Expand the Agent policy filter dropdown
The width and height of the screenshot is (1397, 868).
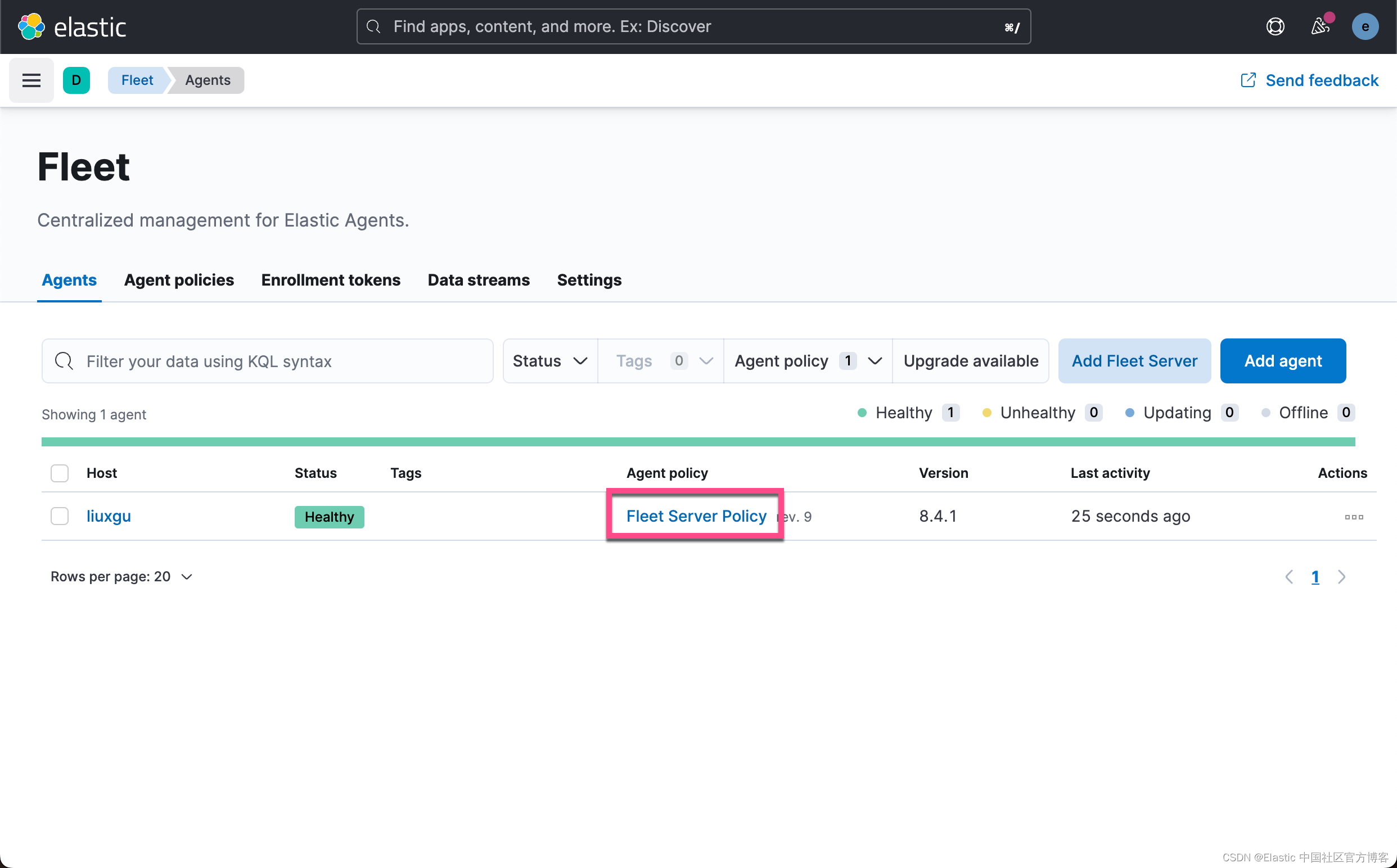[x=807, y=360]
